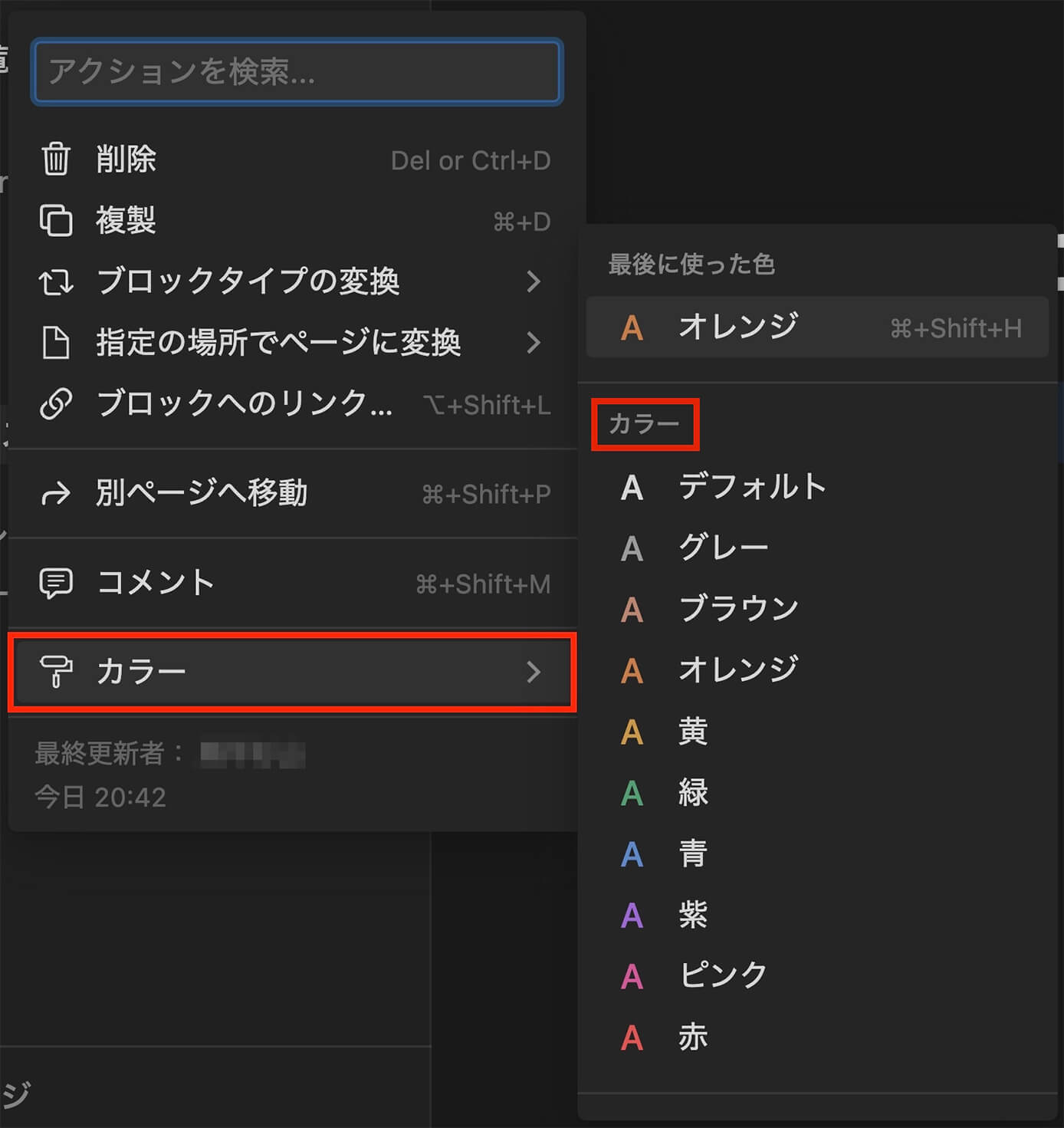Click the ⌥+Shift+L shortcut label
The height and width of the screenshot is (1128, 1064).
pos(488,405)
